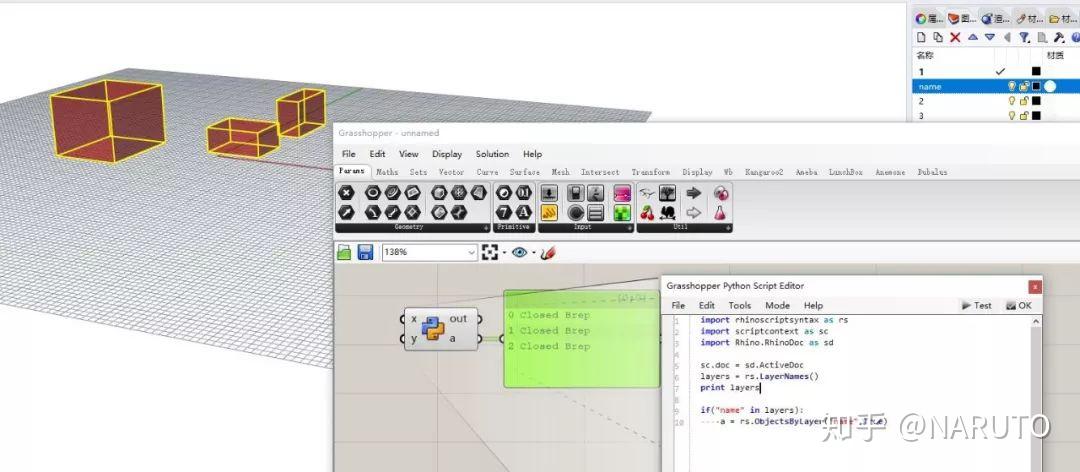
Task: Save the Grasshopper document with blue disk icon
Action: (x=366, y=252)
